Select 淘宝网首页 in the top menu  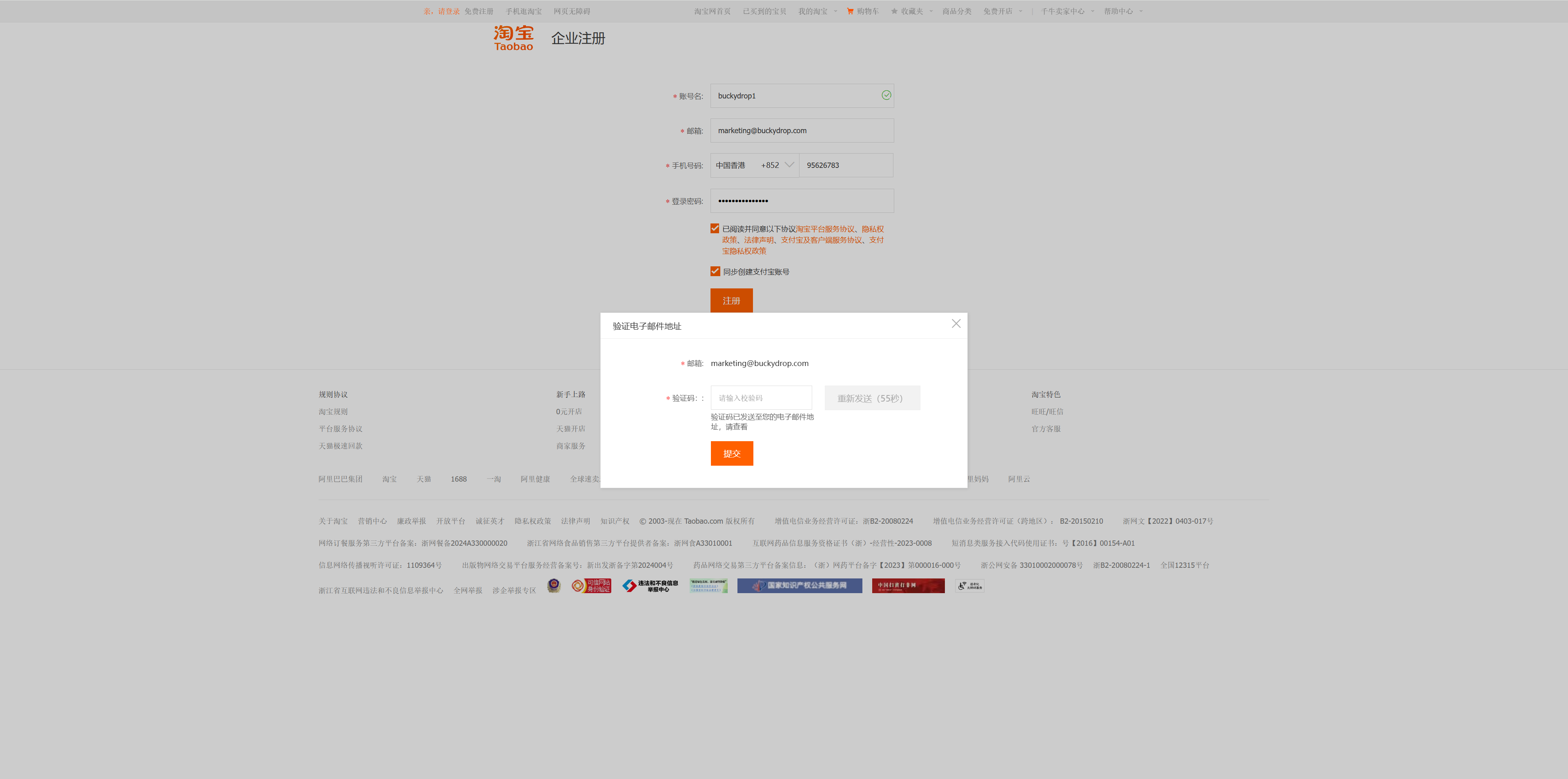coord(712,10)
